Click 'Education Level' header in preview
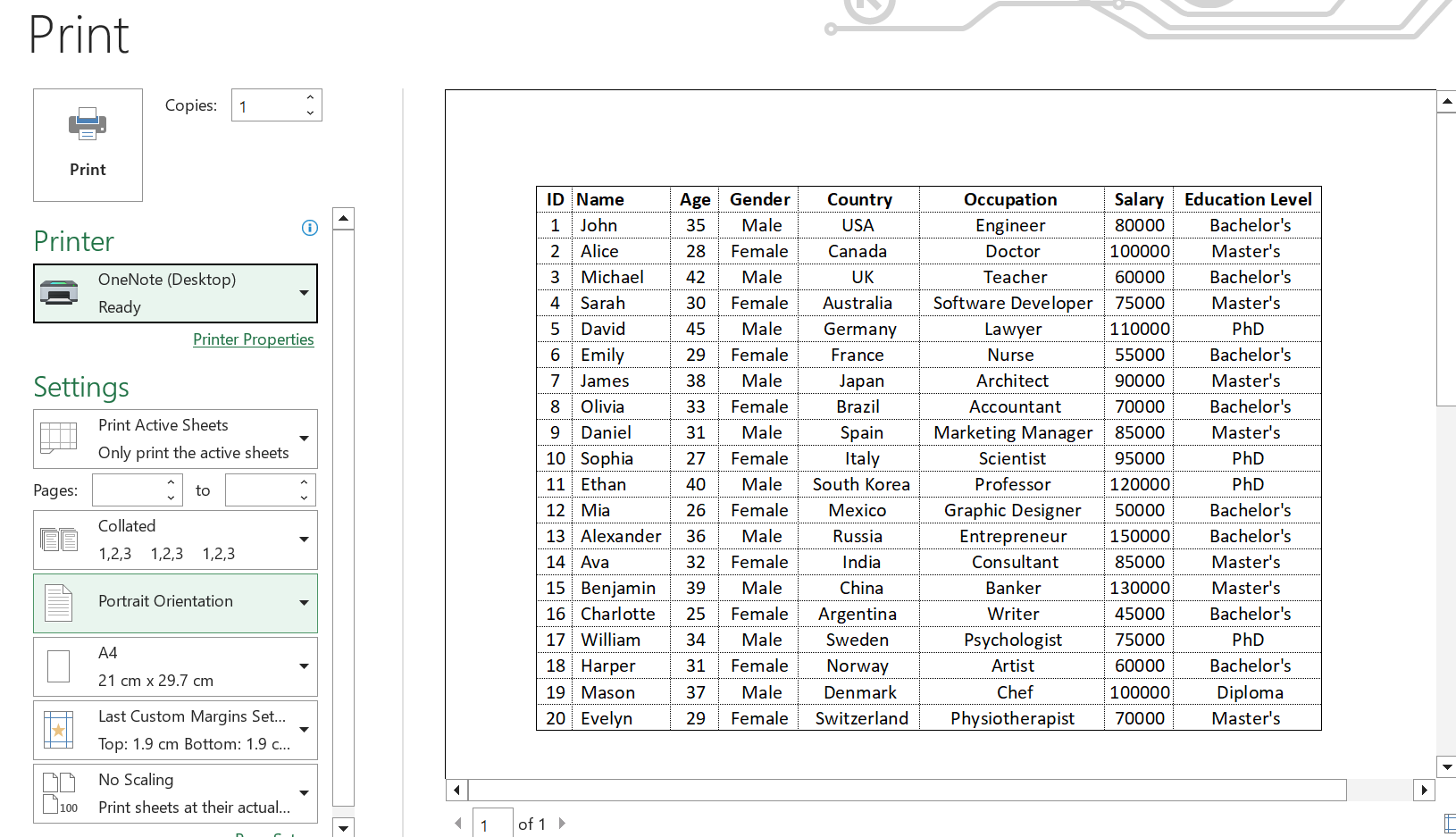Viewport: 1456px width, 837px height. [x=1248, y=199]
